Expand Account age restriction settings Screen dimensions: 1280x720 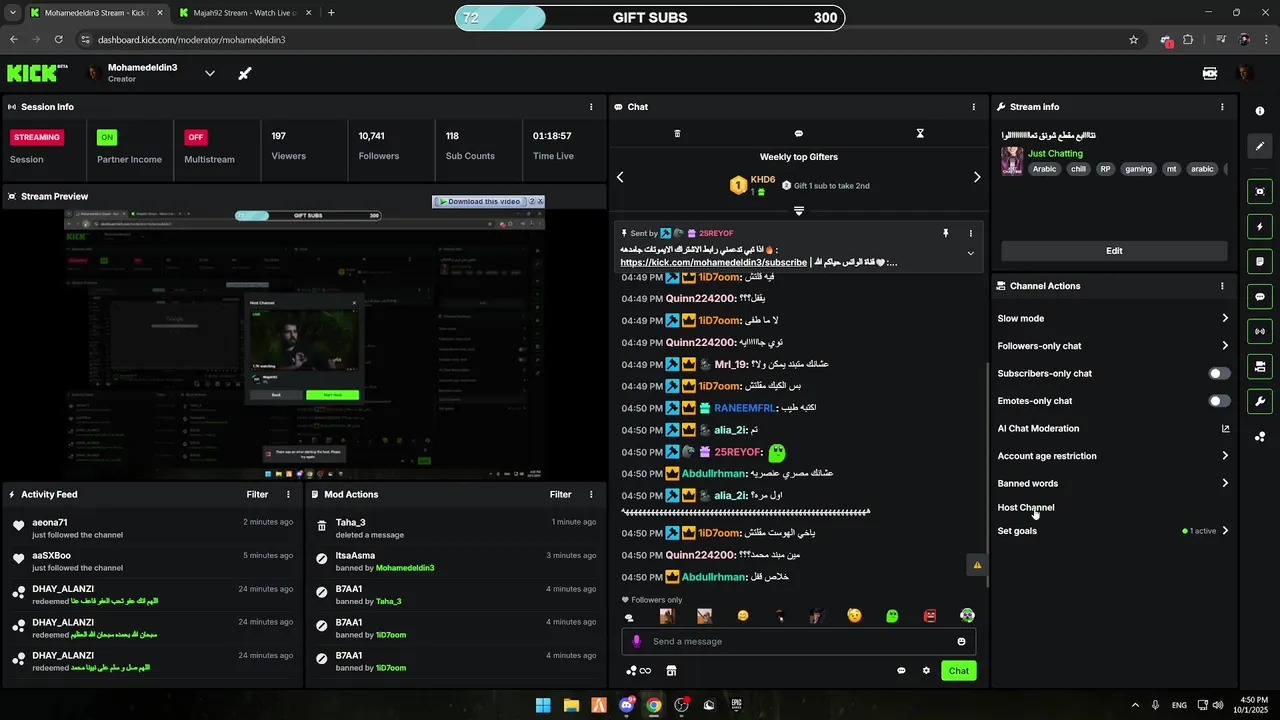[x=1225, y=456]
